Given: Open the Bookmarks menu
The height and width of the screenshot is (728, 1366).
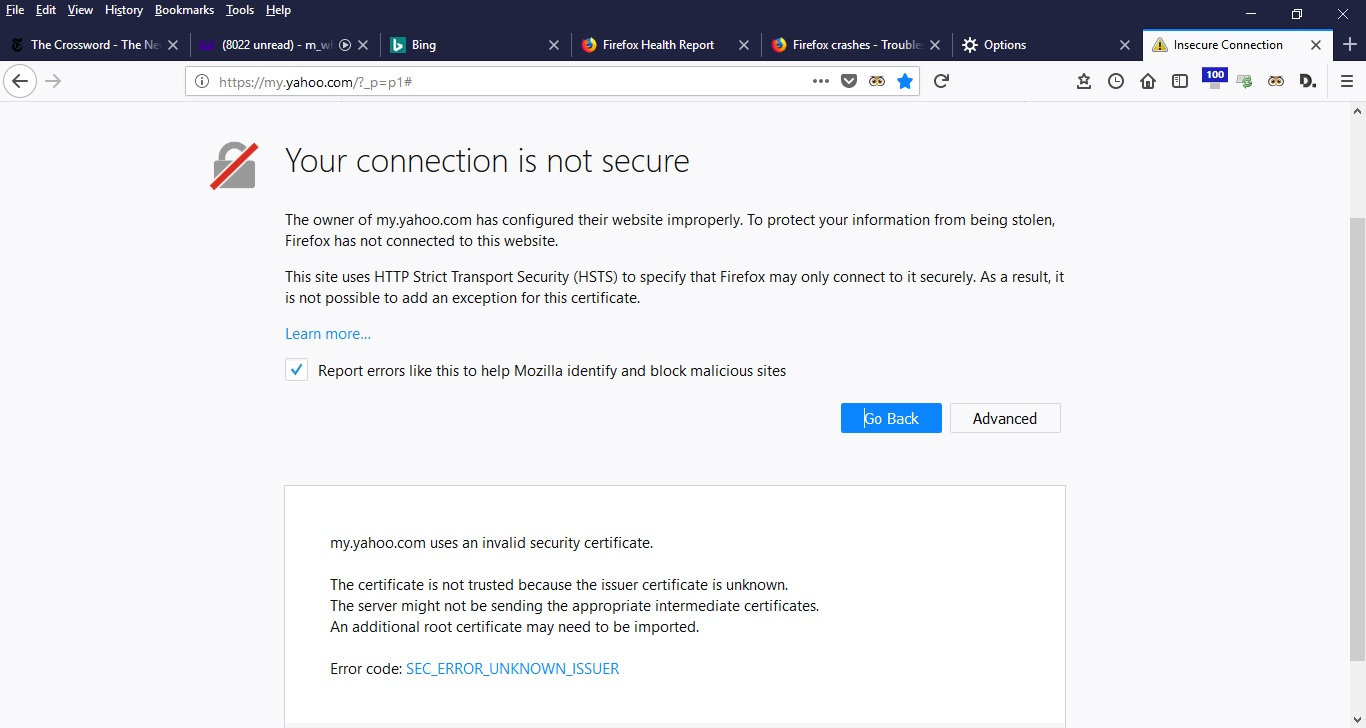Looking at the screenshot, I should point(184,10).
